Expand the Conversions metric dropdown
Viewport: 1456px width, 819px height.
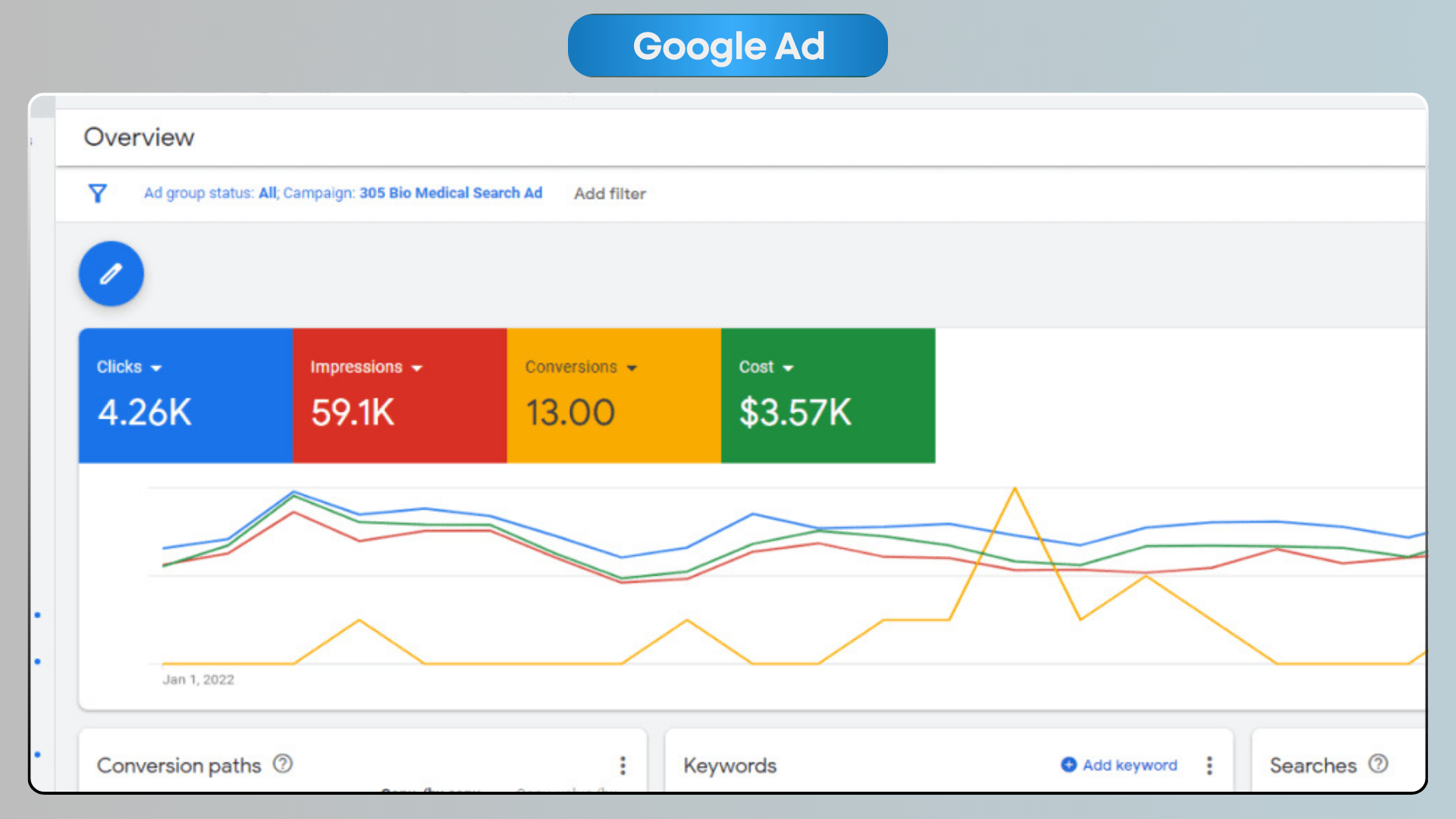coord(632,368)
